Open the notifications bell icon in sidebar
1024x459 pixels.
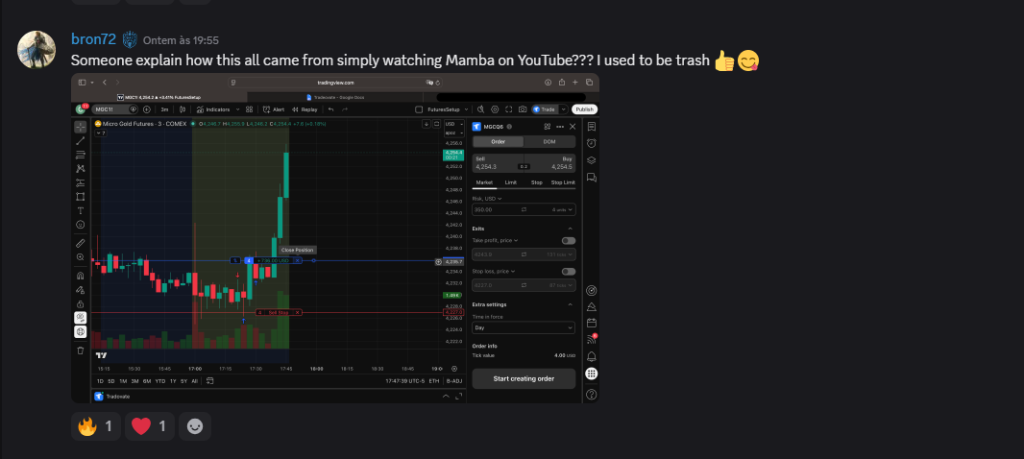click(591, 356)
